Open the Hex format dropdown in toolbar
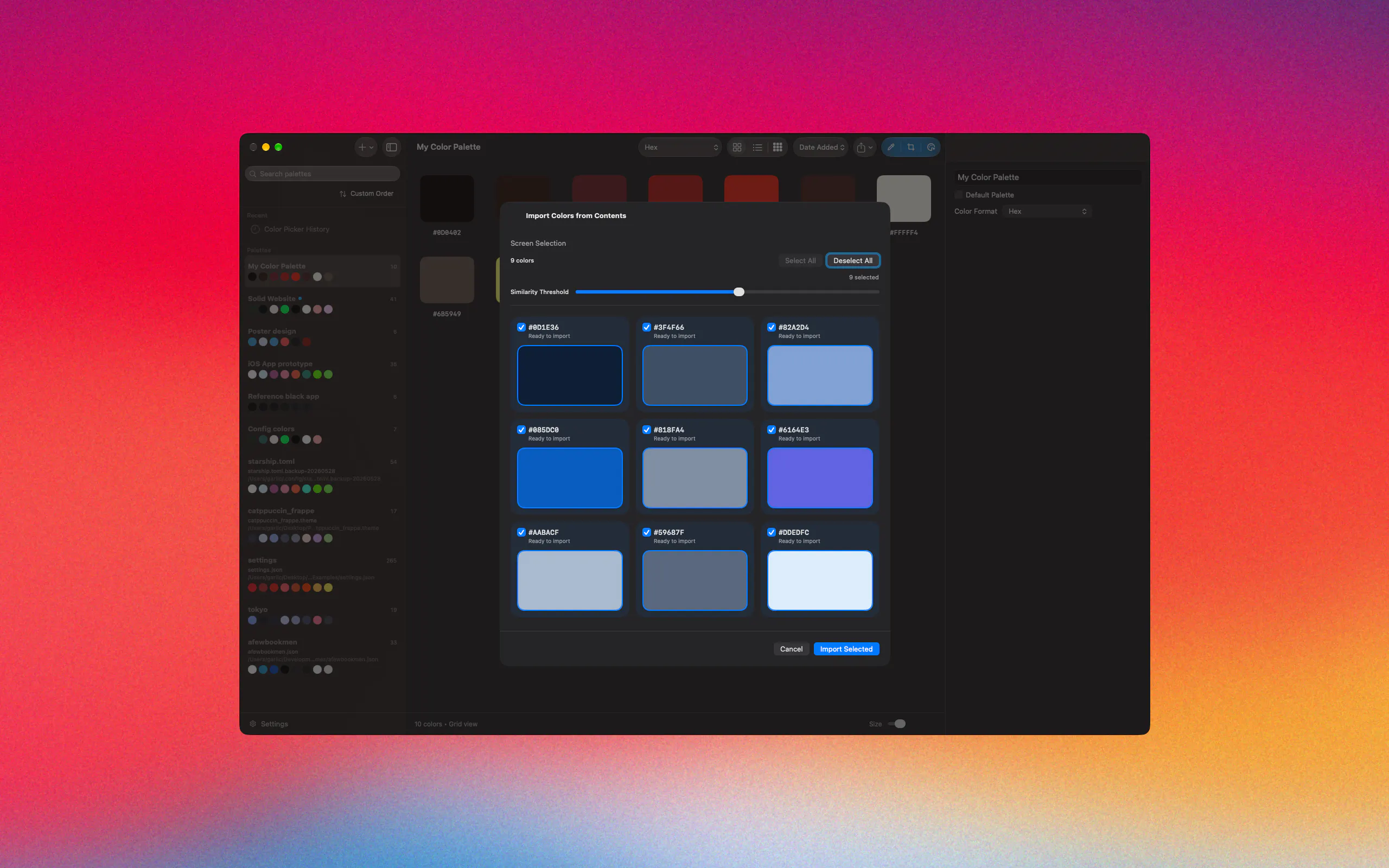Image resolution: width=1389 pixels, height=868 pixels. click(680, 148)
